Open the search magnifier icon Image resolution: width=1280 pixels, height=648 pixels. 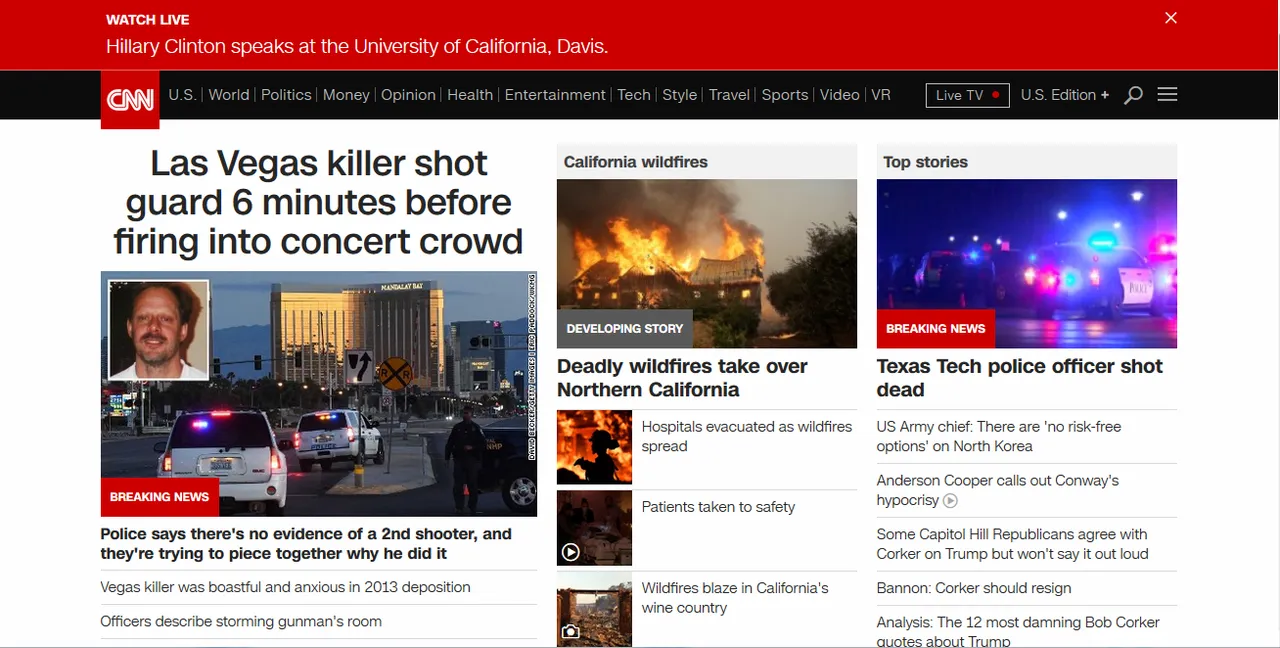point(1133,95)
